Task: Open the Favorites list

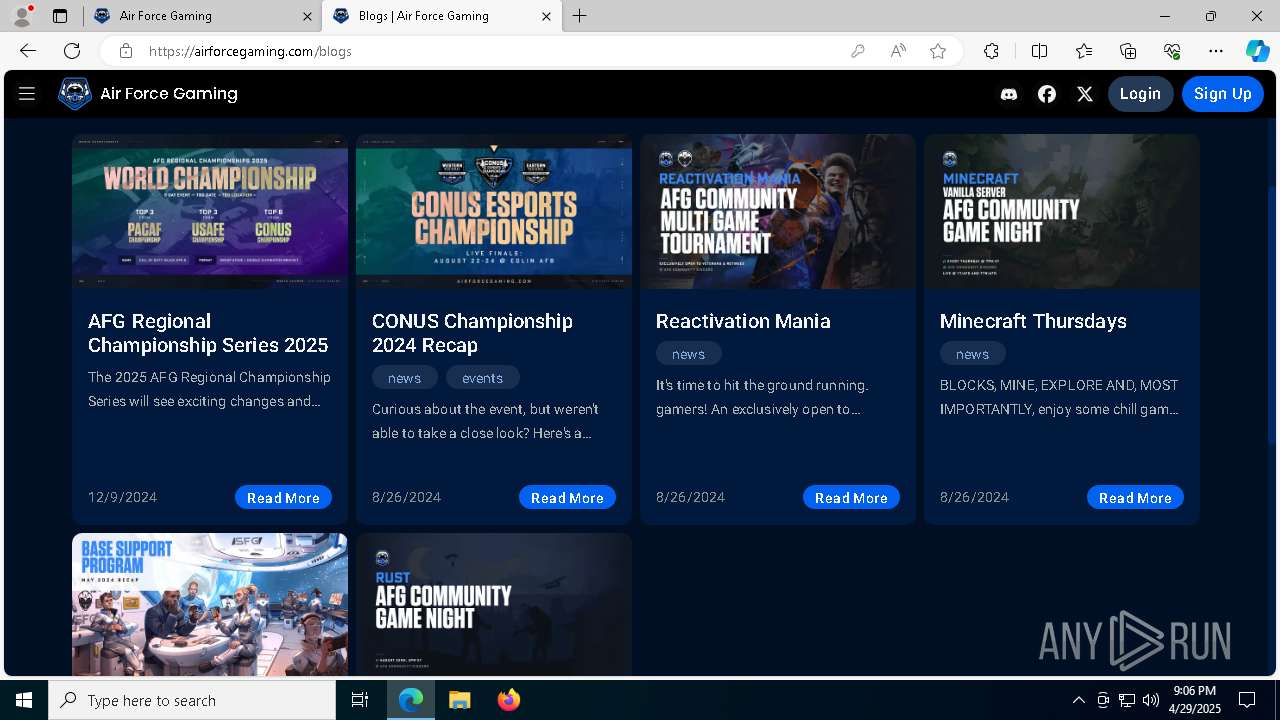Action: pos(1084,51)
